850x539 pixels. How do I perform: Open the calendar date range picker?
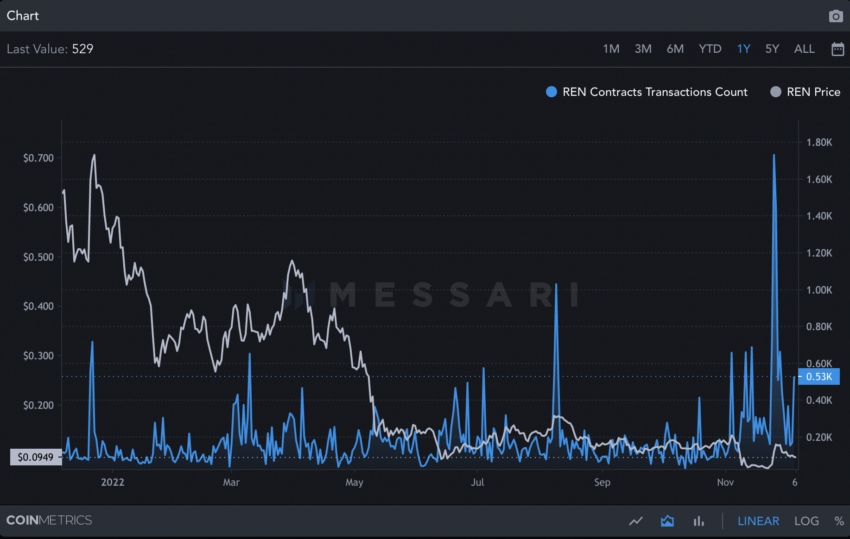[x=838, y=49]
